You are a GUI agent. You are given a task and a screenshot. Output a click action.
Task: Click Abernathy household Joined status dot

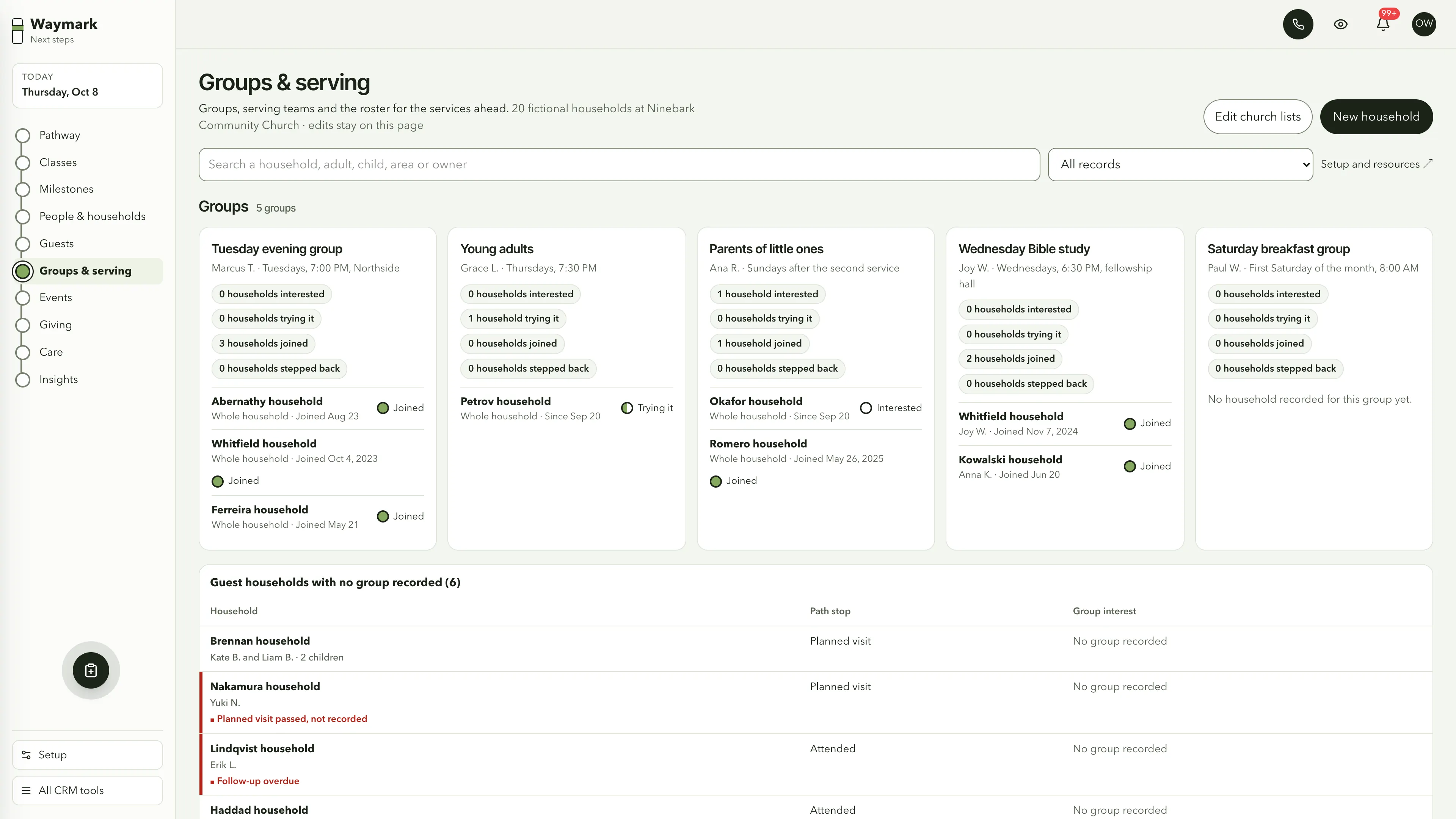[x=383, y=408]
